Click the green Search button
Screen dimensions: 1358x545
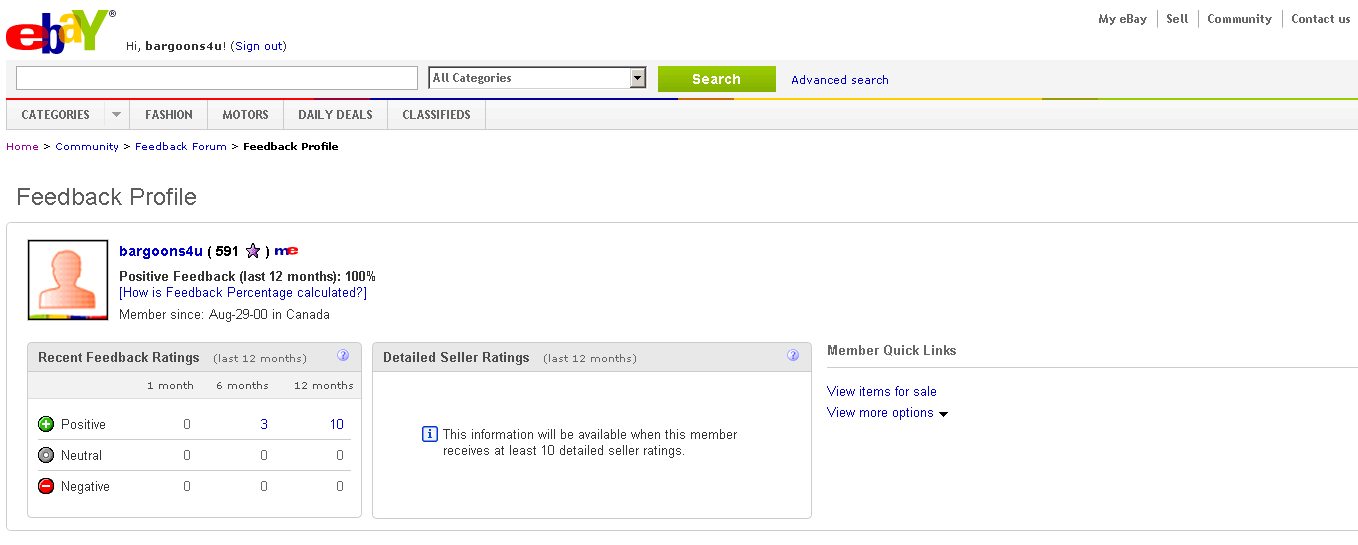click(x=716, y=79)
